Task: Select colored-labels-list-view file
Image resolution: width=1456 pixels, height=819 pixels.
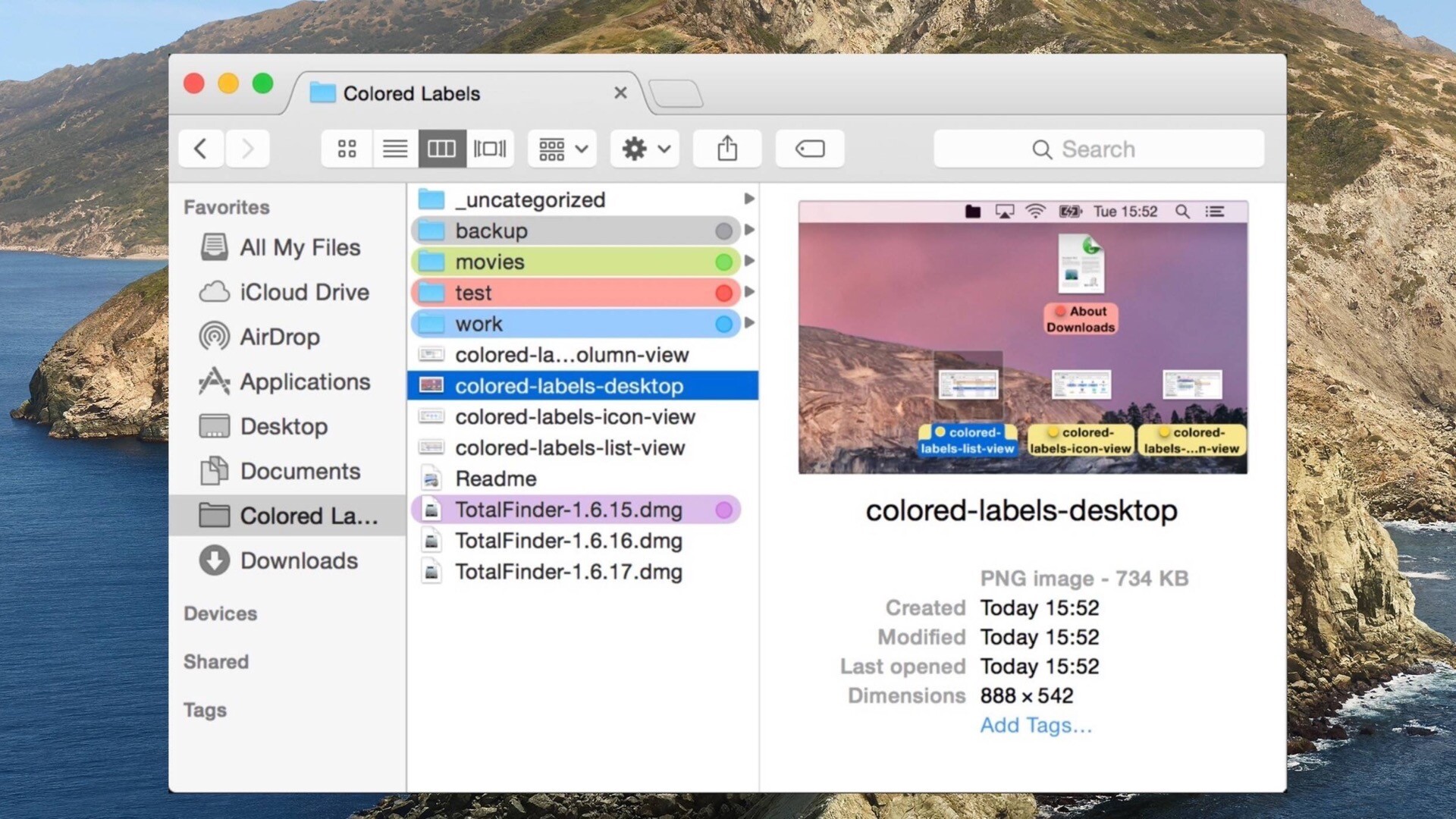Action: (582, 448)
